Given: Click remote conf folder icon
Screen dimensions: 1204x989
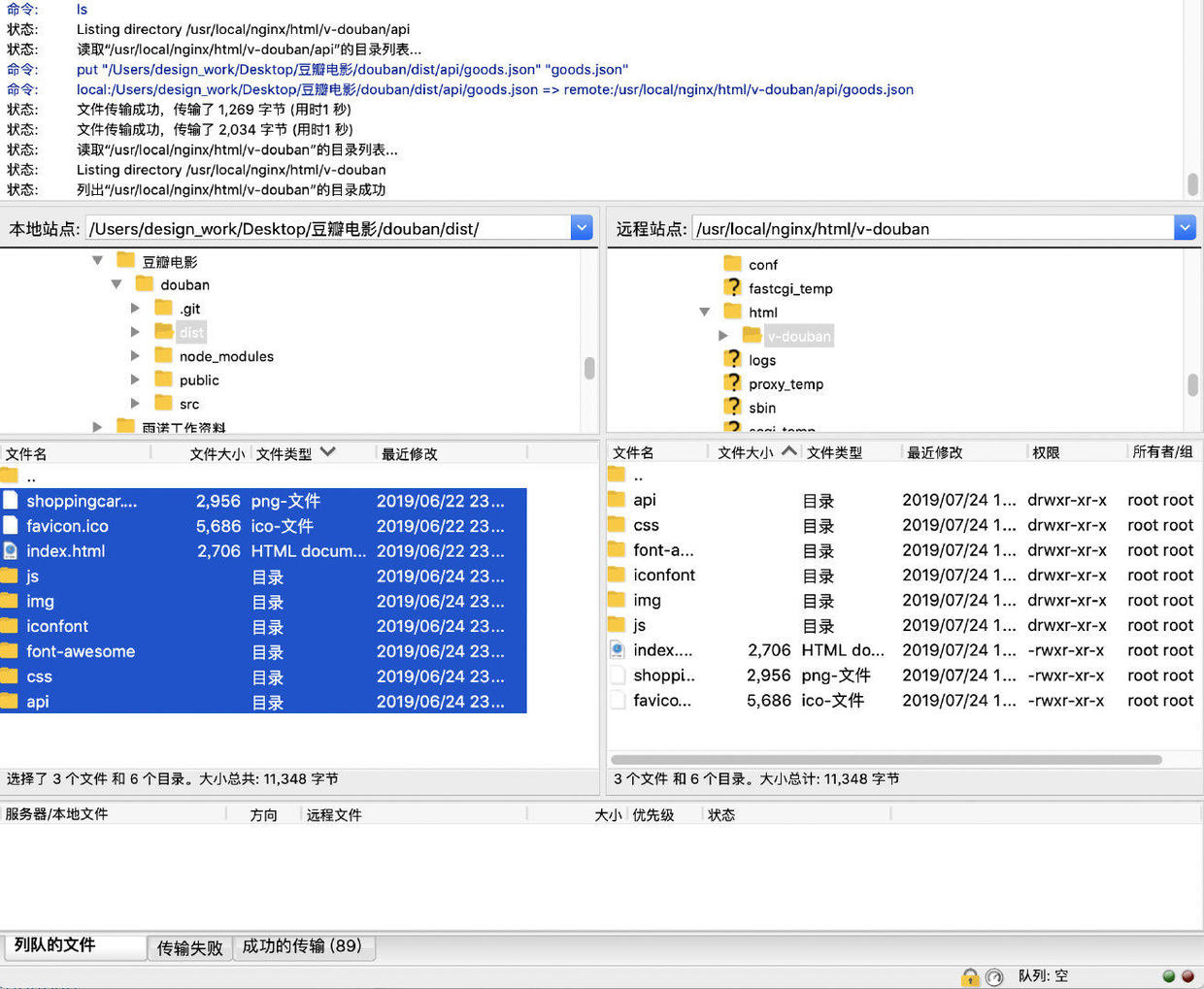Looking at the screenshot, I should pos(733,263).
